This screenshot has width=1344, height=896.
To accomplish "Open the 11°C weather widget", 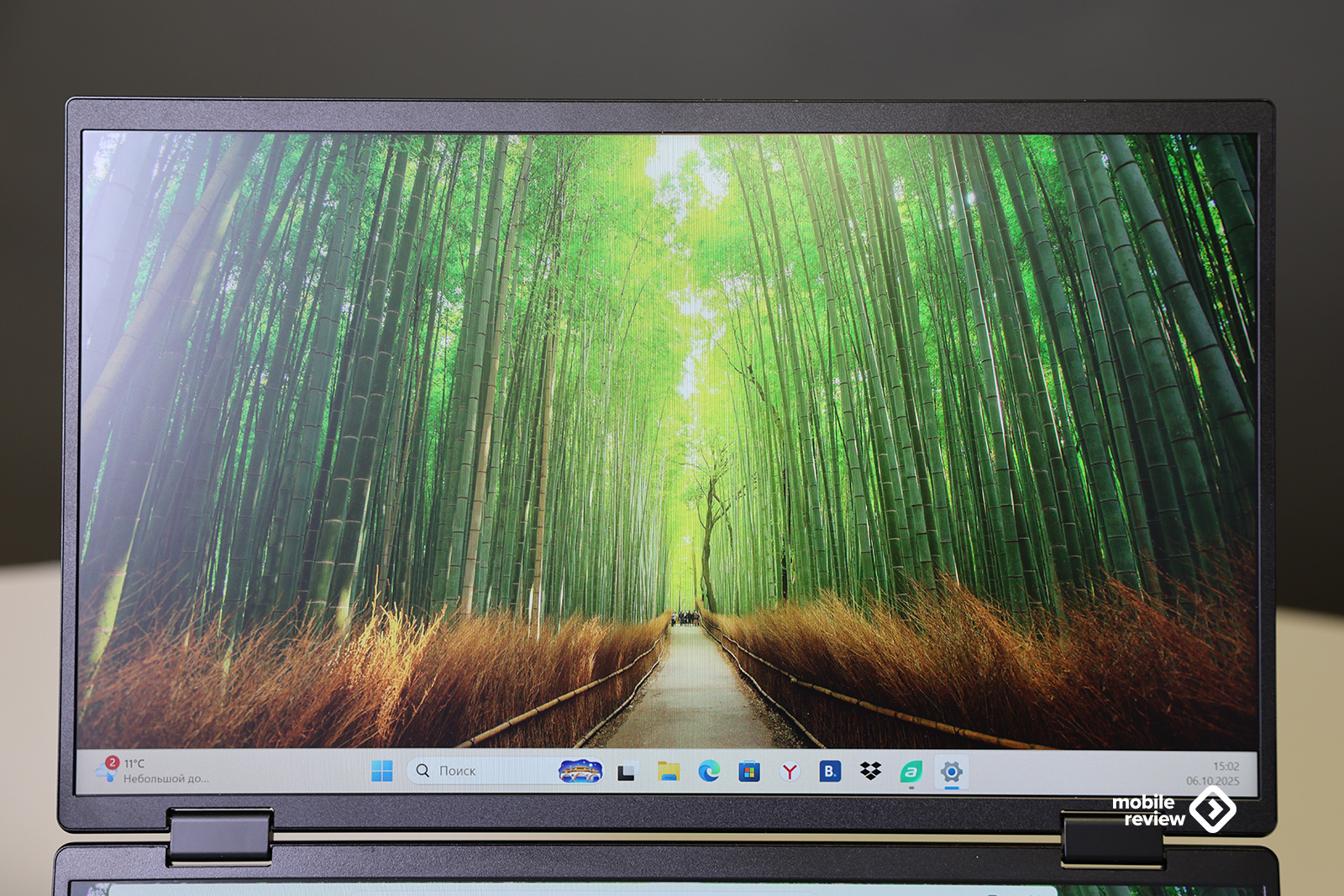I will pos(134,763).
